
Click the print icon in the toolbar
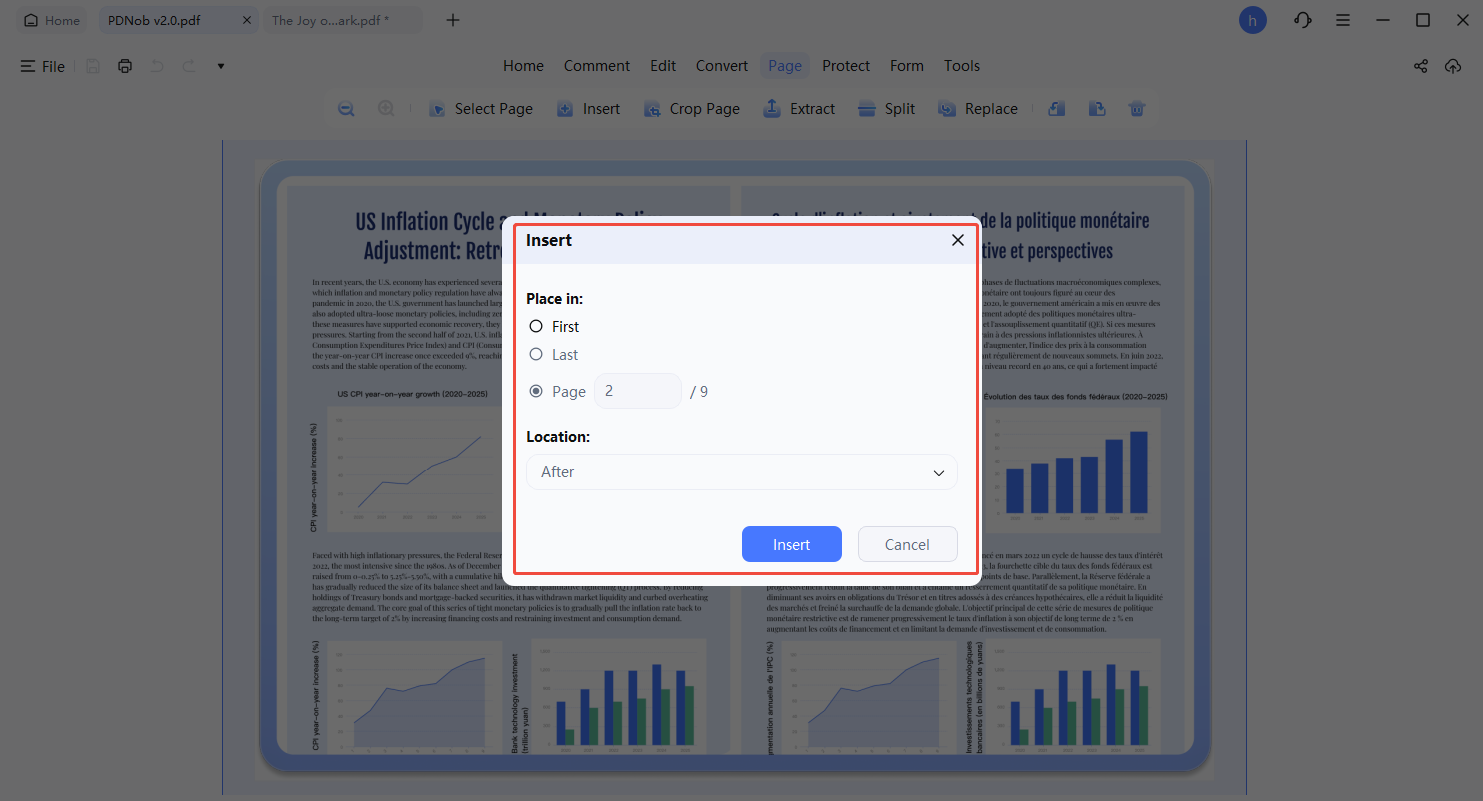pos(125,66)
